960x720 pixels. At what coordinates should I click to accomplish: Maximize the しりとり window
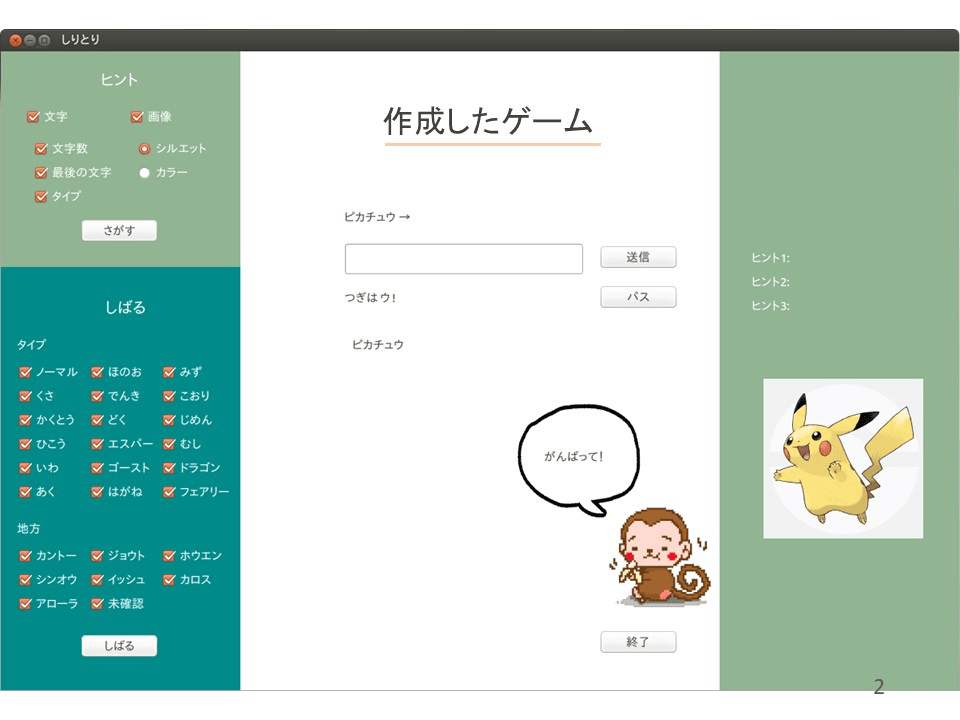[44, 40]
